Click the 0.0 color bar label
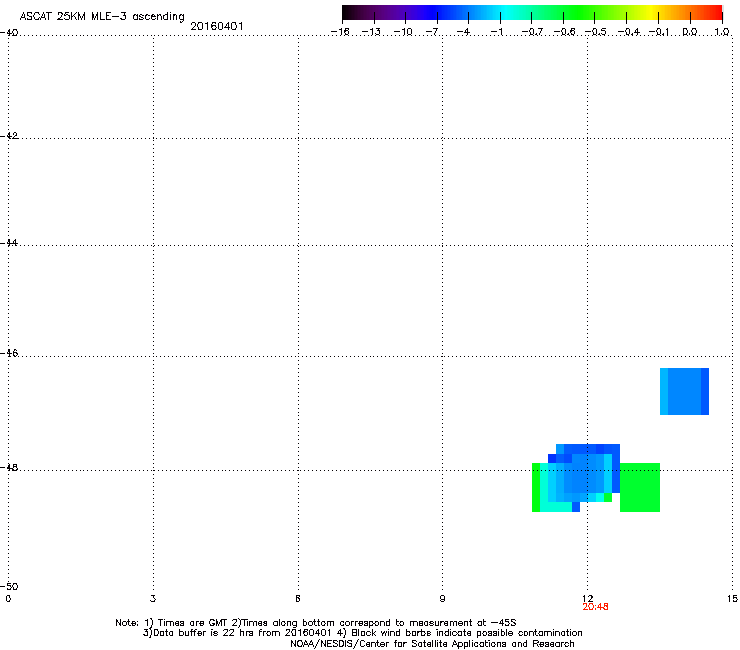Image resolution: width=740 pixels, height=650 pixels. pyautogui.click(x=690, y=32)
